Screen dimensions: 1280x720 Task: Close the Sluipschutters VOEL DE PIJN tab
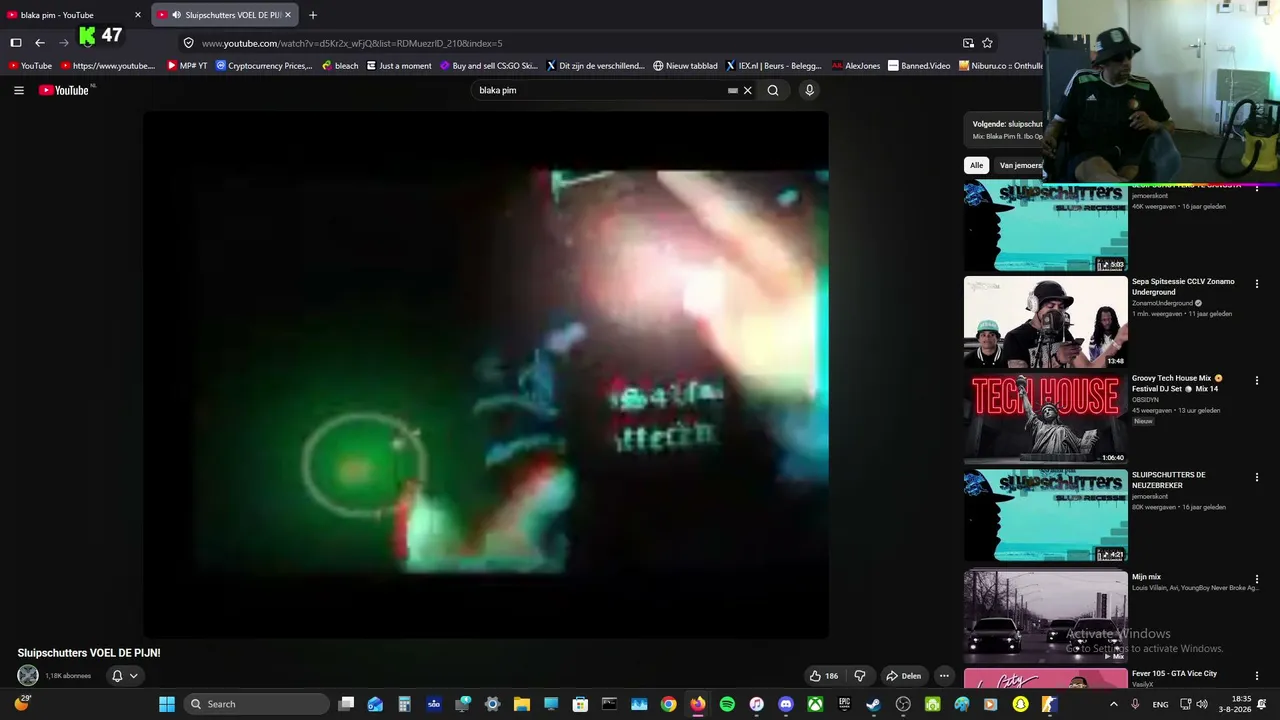288,15
